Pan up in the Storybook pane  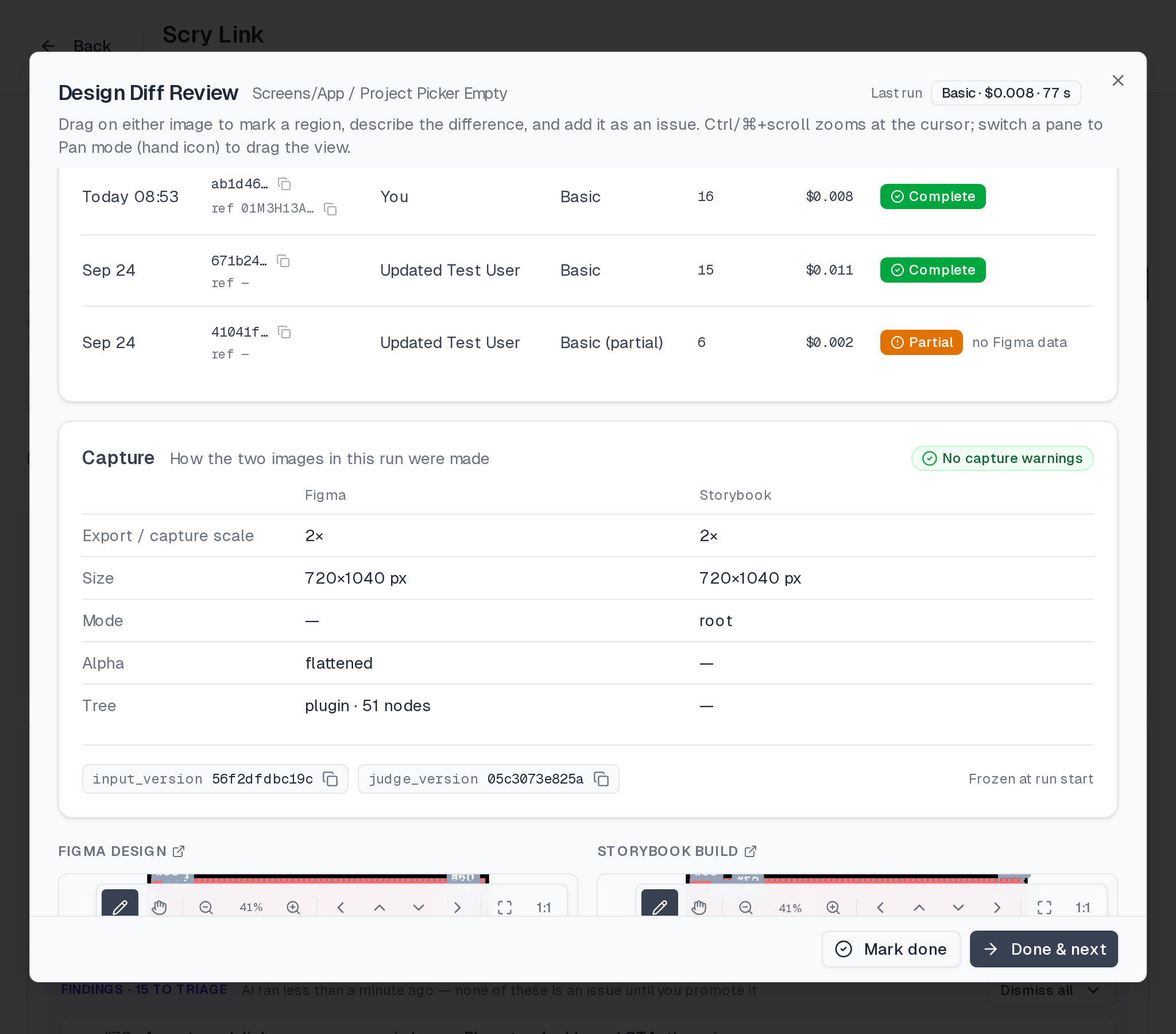pyautogui.click(x=919, y=908)
